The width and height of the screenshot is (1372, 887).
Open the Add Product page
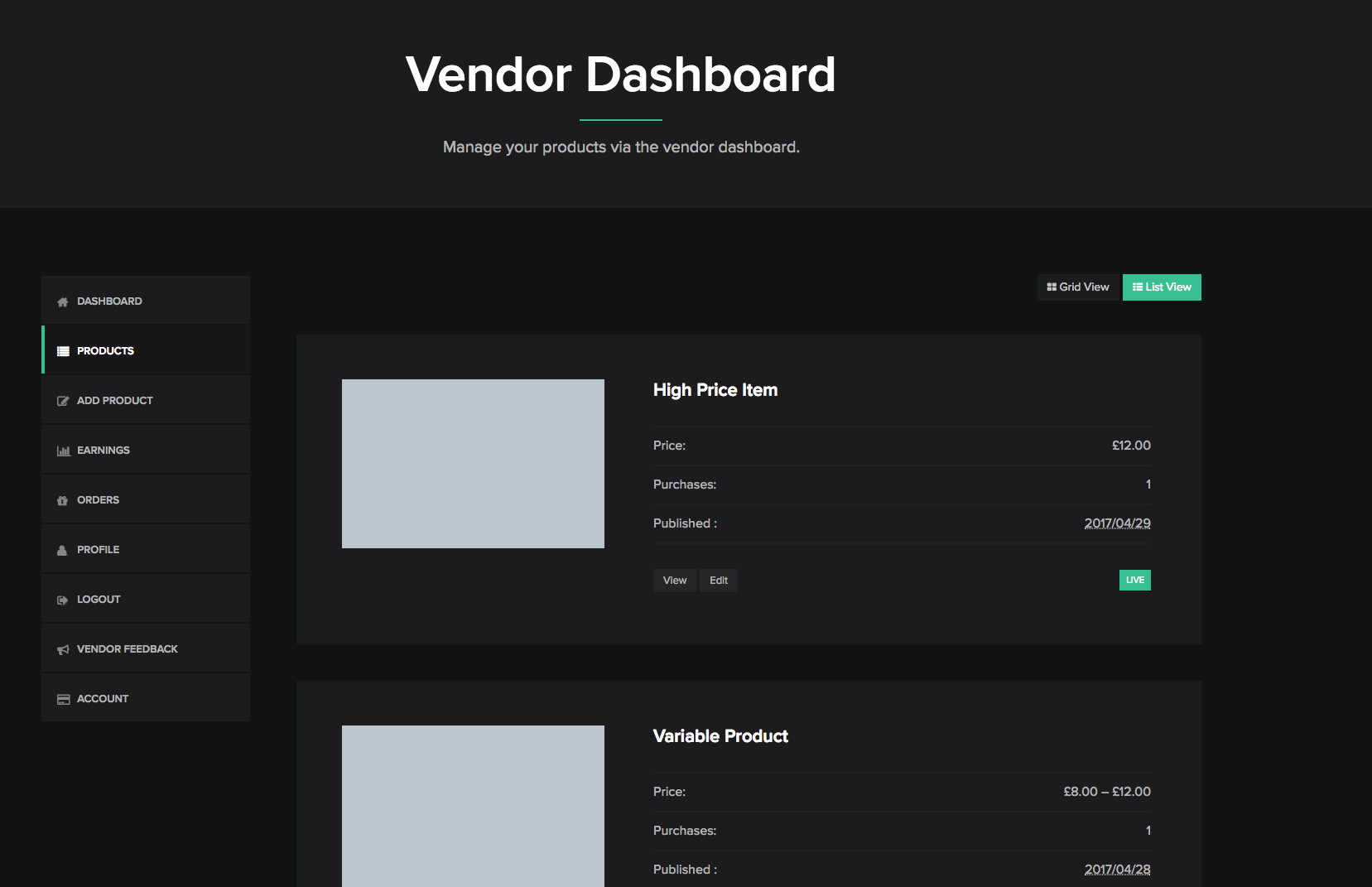point(146,399)
